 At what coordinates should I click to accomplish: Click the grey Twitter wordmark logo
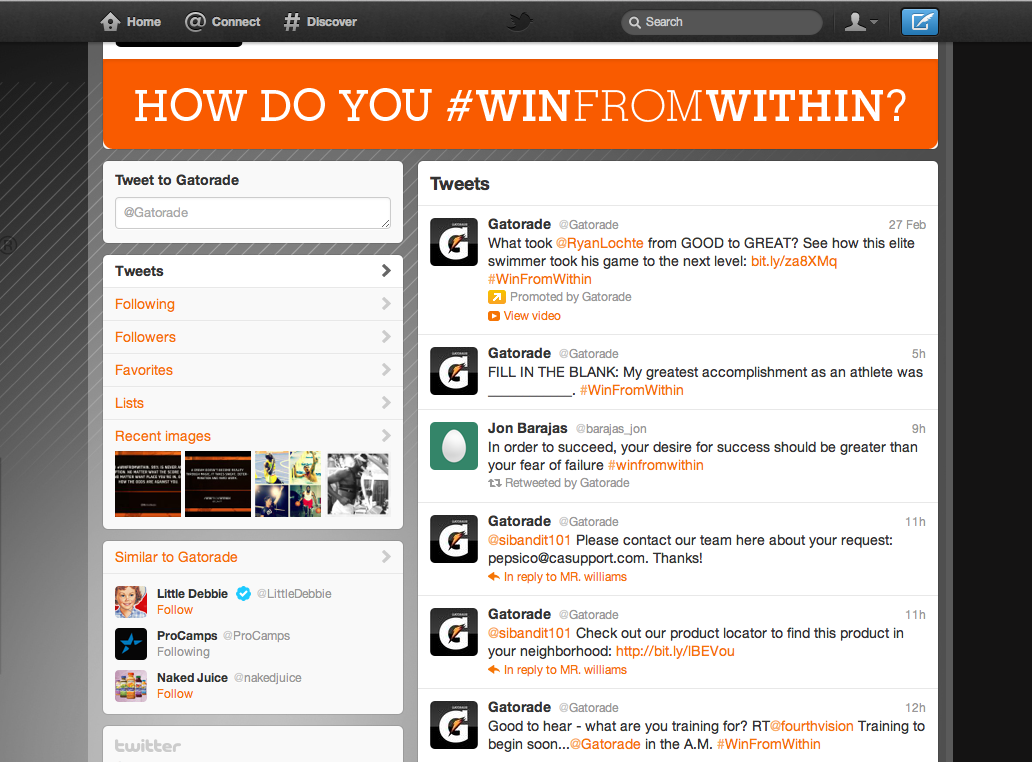tap(148, 746)
